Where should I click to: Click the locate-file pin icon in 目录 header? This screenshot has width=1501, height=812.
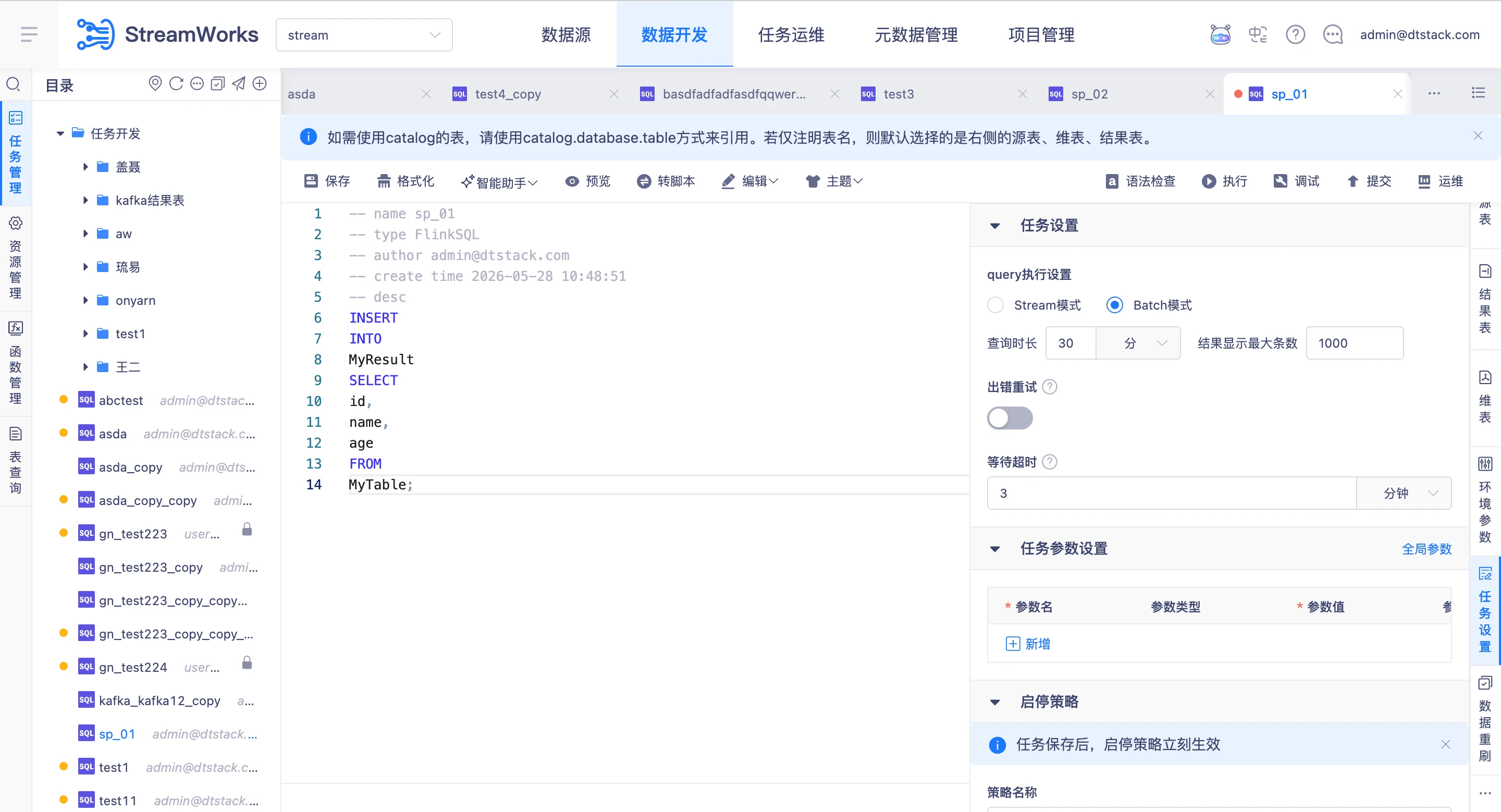[x=155, y=84]
